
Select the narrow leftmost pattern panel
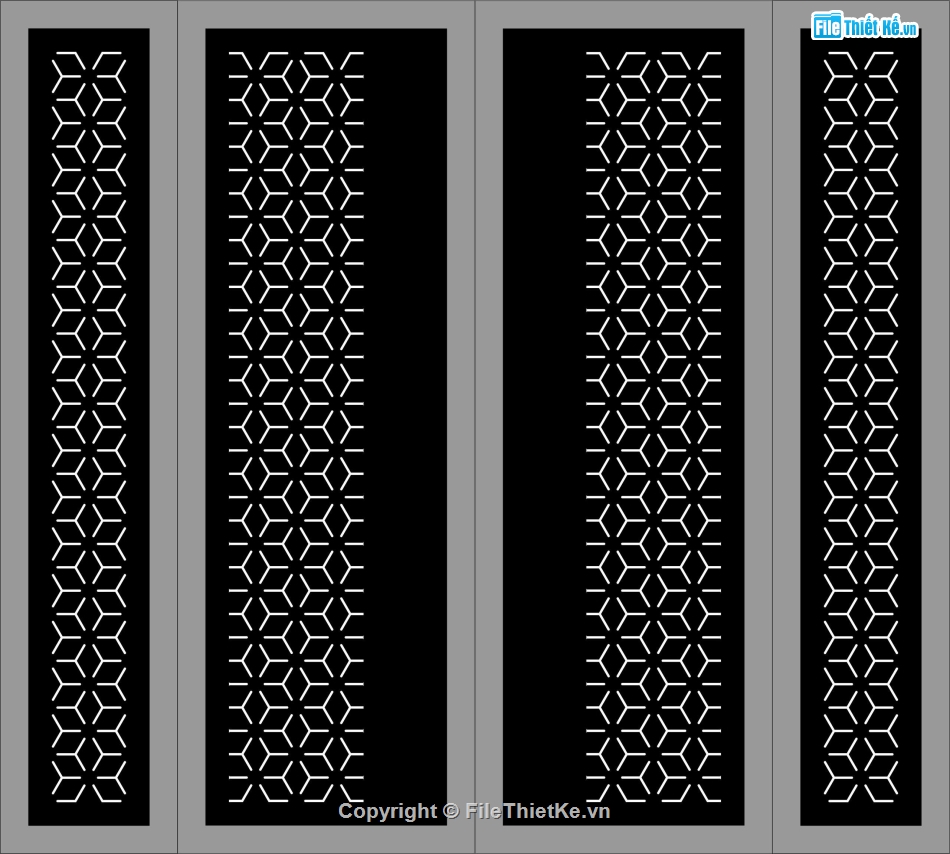click(89, 427)
